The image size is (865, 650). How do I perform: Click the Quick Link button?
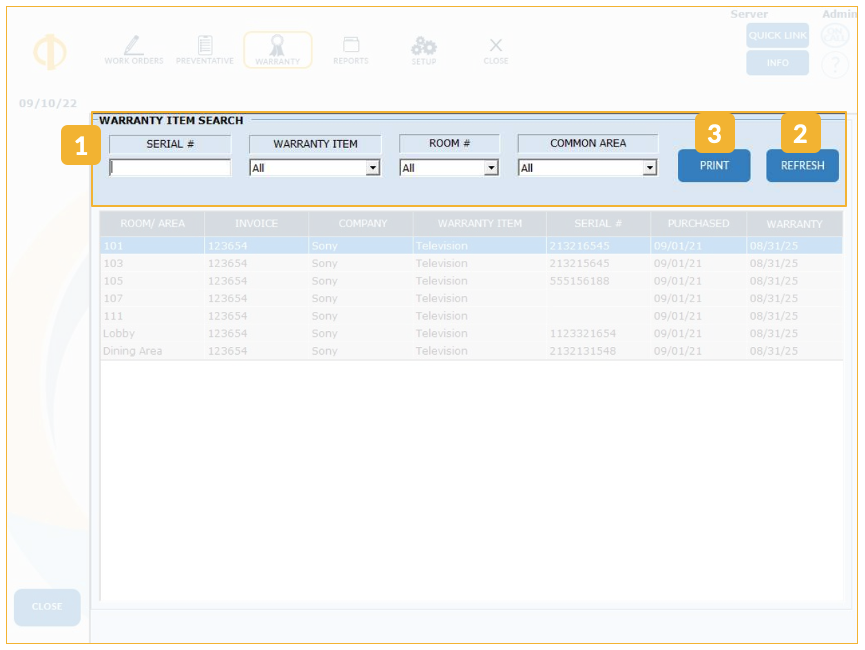777,36
